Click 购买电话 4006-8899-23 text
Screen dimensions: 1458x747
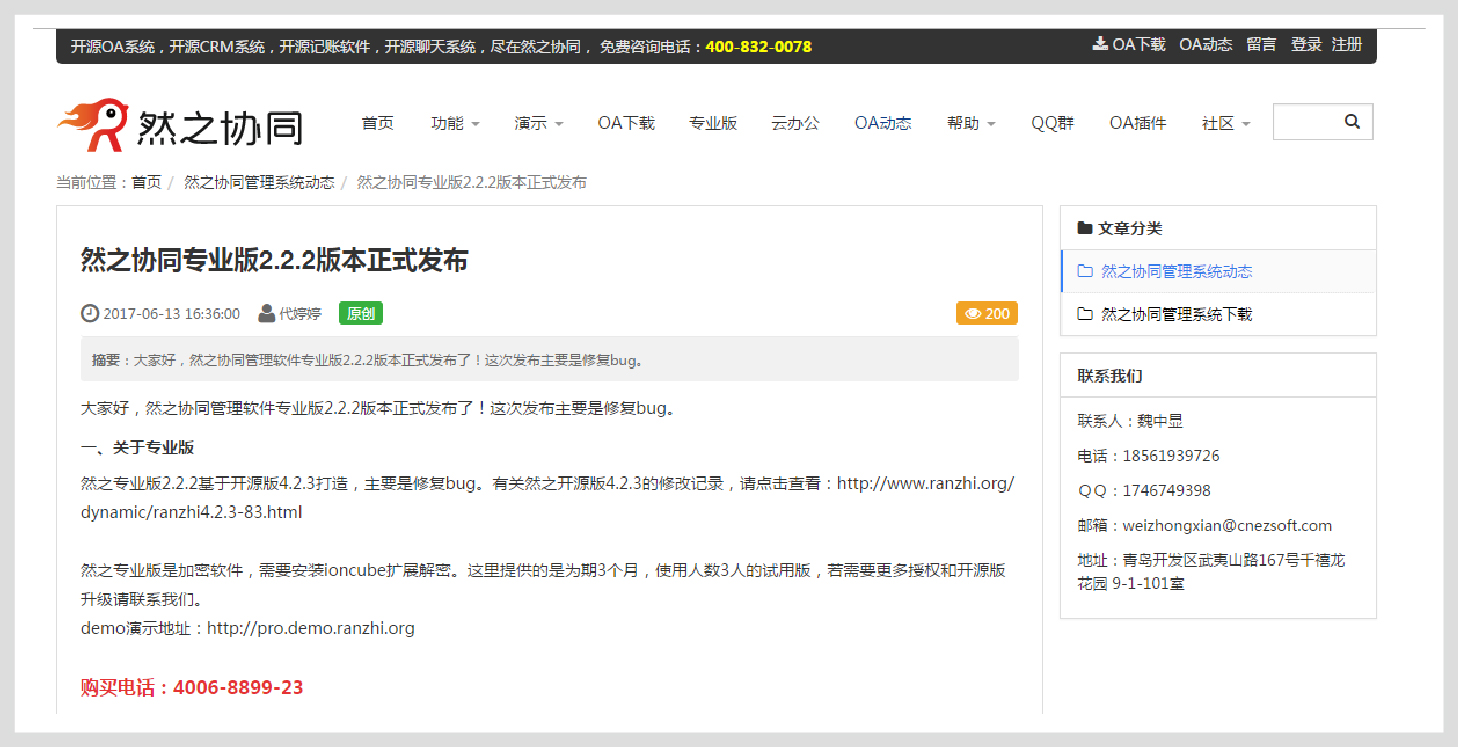coord(192,687)
